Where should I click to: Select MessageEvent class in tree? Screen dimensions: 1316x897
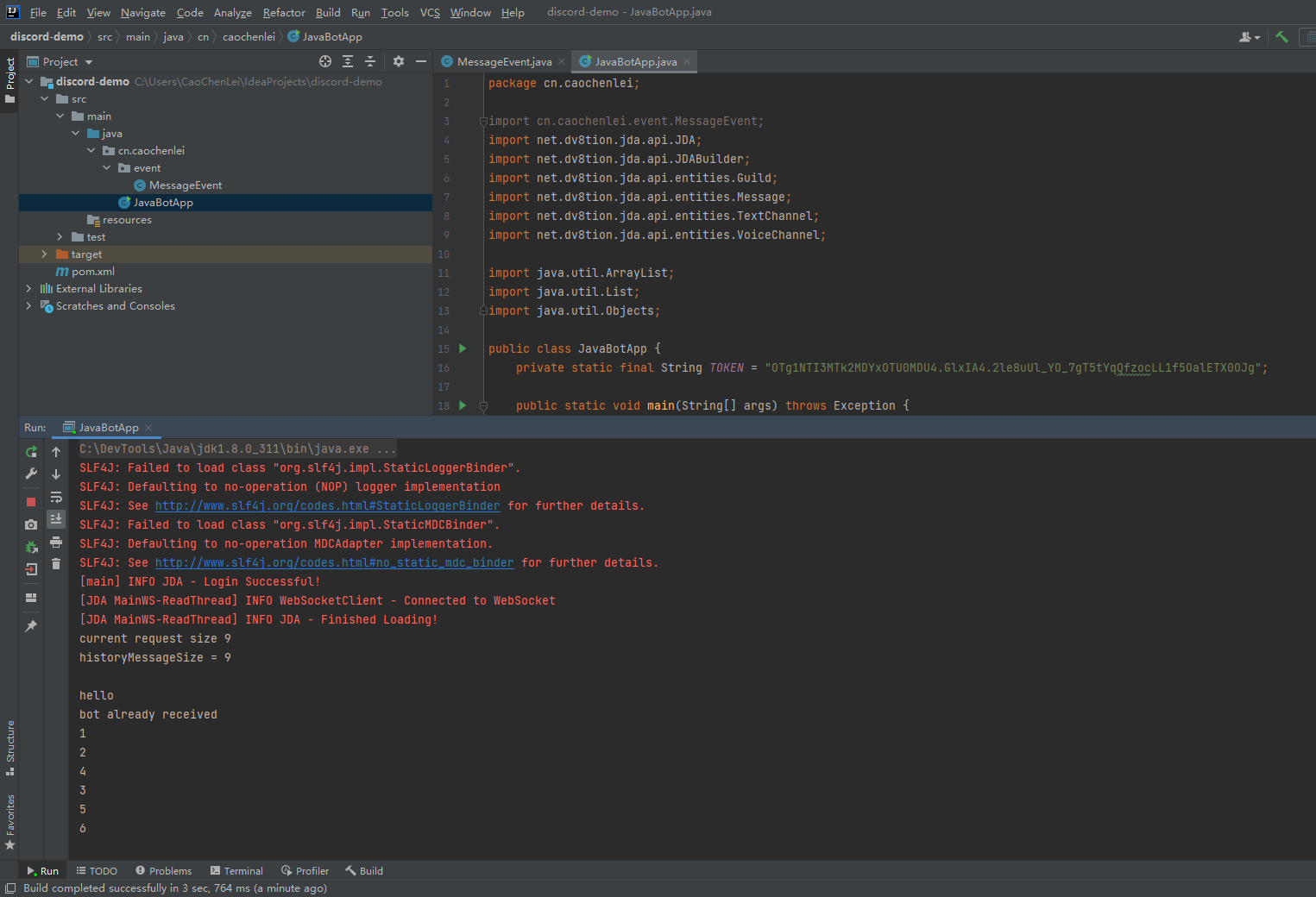click(186, 185)
